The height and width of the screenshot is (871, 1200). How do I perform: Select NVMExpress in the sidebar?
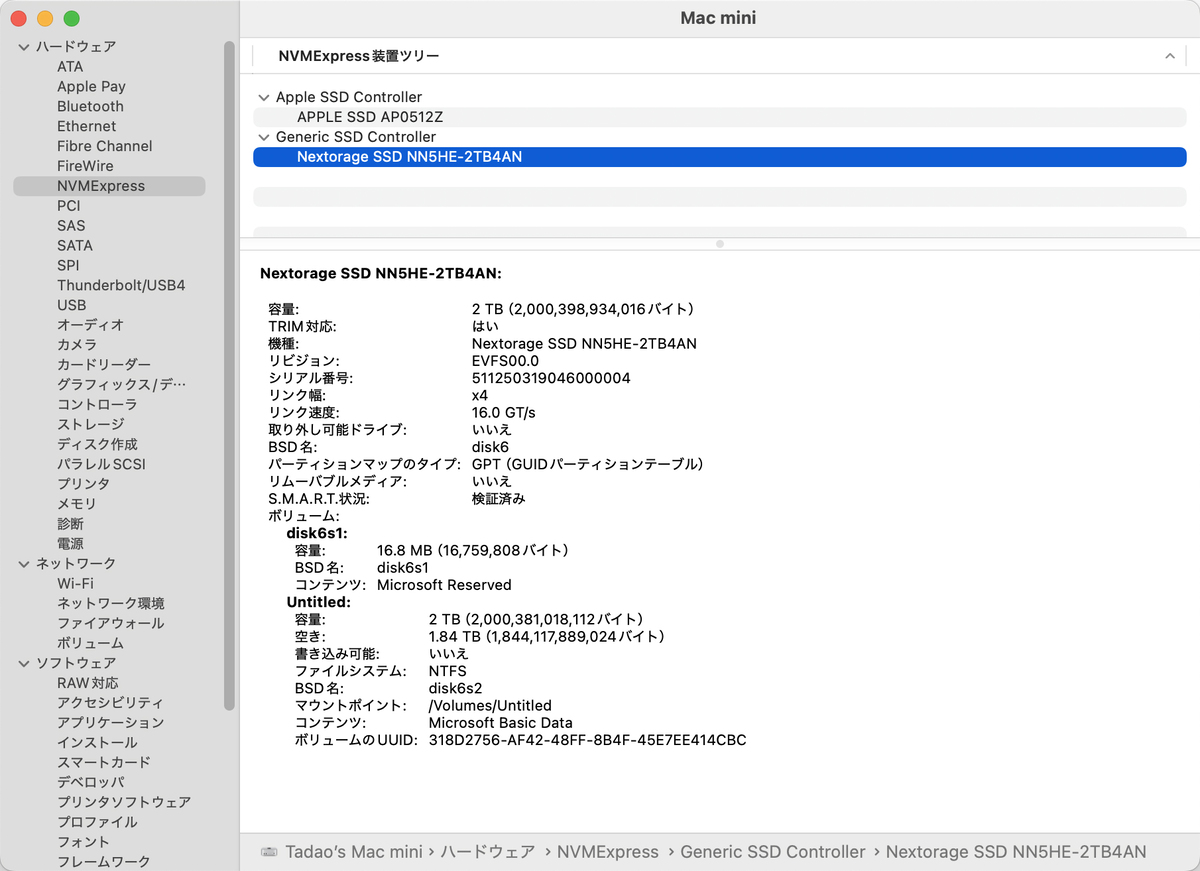click(x=109, y=186)
